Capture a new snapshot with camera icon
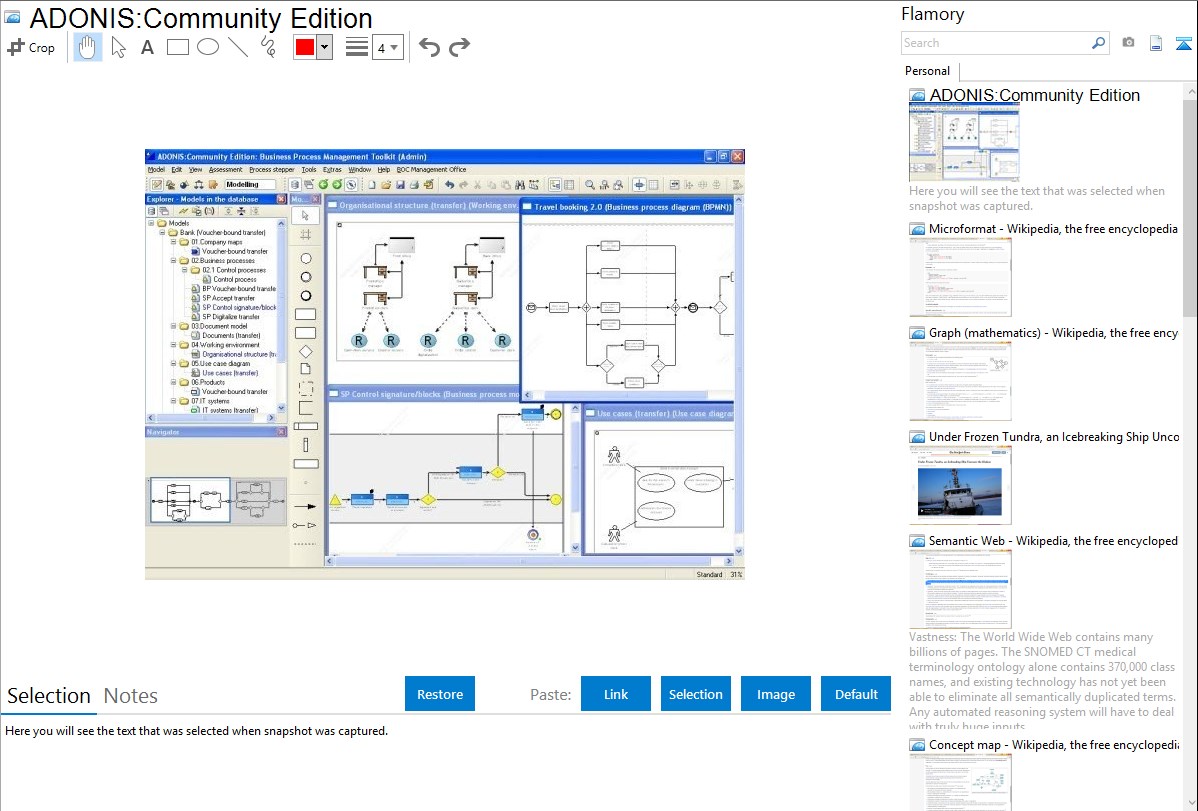Image resolution: width=1198 pixels, height=811 pixels. (x=1128, y=43)
